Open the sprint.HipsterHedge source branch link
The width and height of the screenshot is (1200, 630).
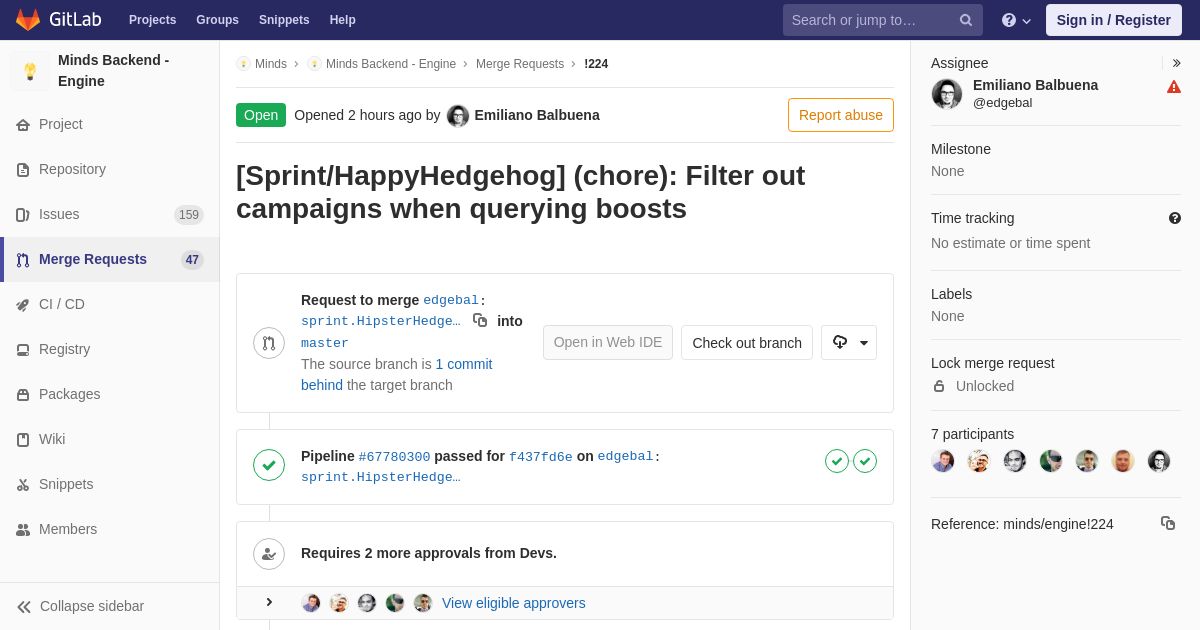pos(381,321)
